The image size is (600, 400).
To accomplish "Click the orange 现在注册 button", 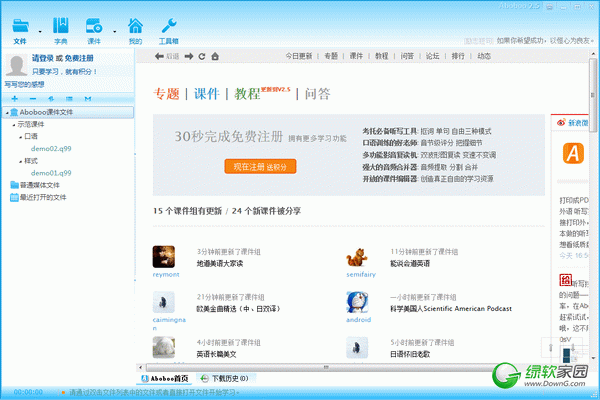I will pyautogui.click(x=260, y=167).
